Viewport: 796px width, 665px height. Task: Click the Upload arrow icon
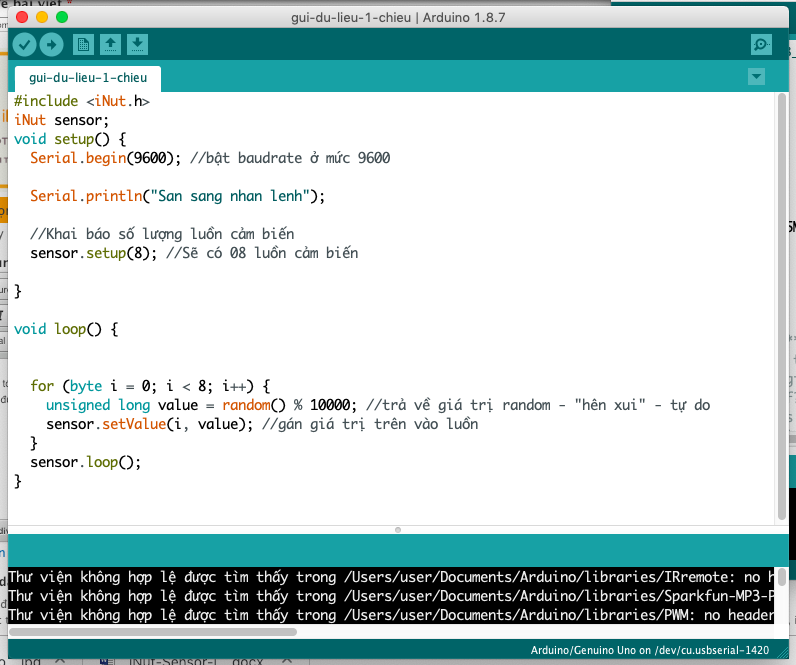pyautogui.click(x=50, y=44)
